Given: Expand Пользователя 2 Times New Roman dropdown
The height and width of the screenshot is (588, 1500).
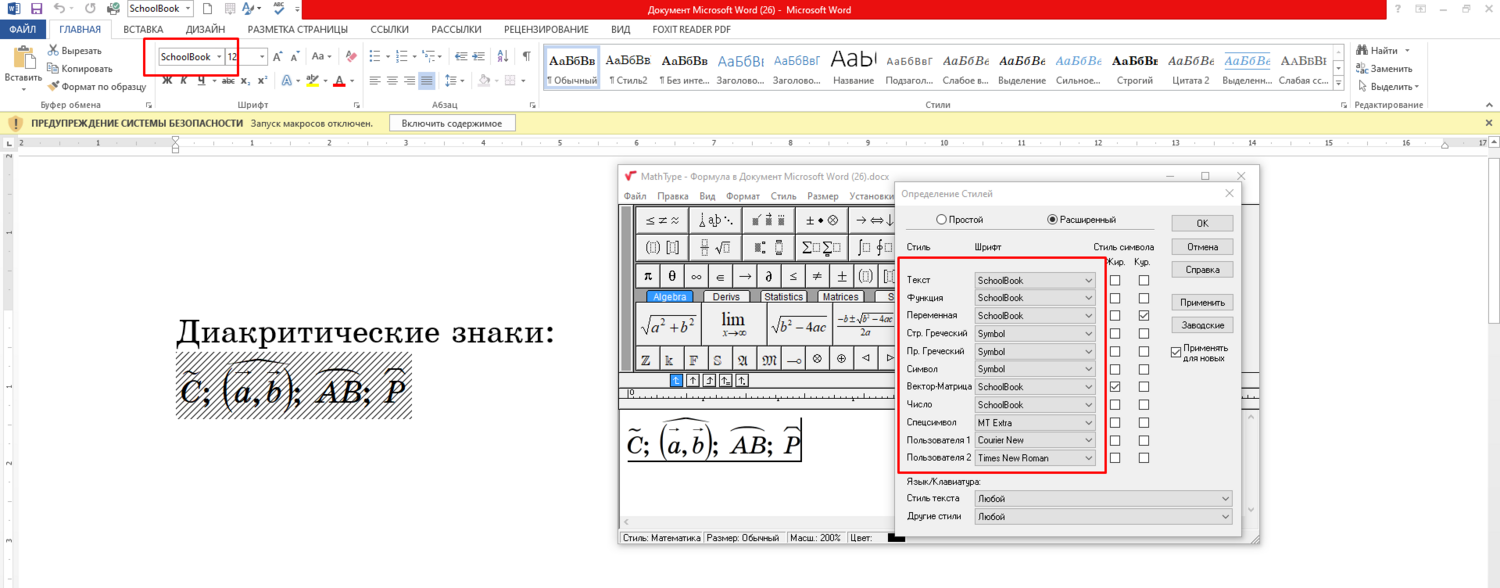Looking at the screenshot, I should pos(1089,458).
